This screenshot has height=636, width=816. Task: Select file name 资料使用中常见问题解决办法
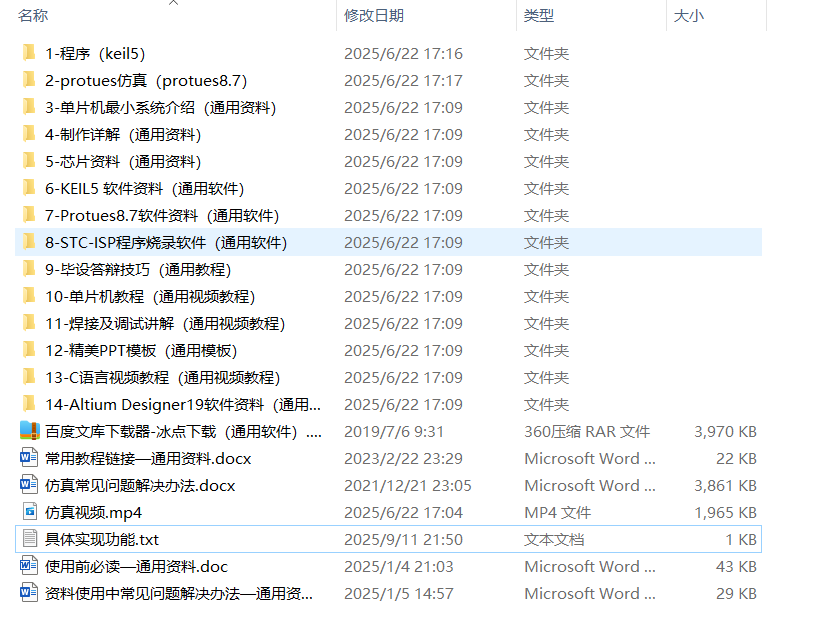click(x=179, y=594)
